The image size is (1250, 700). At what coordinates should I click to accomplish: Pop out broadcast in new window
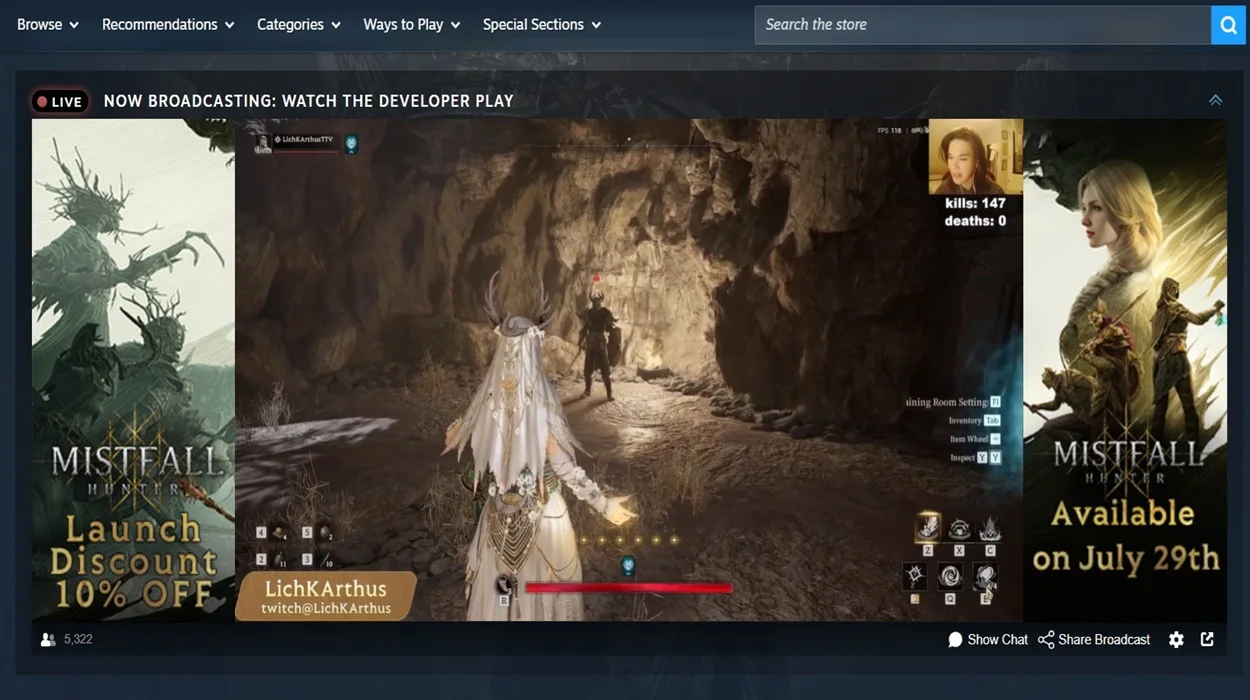tap(1207, 639)
